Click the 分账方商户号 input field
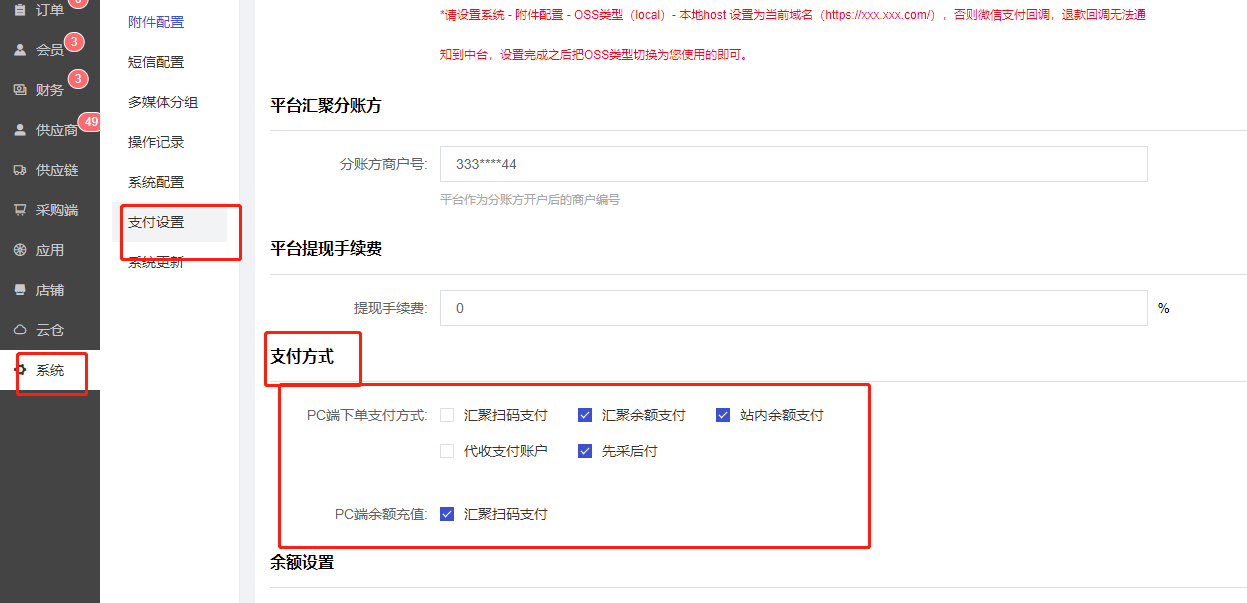 [793, 164]
